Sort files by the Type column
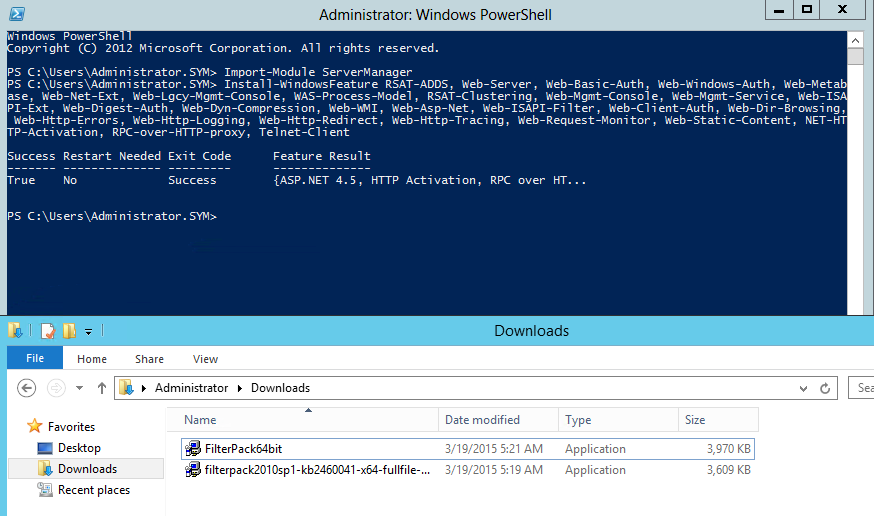 pos(618,420)
